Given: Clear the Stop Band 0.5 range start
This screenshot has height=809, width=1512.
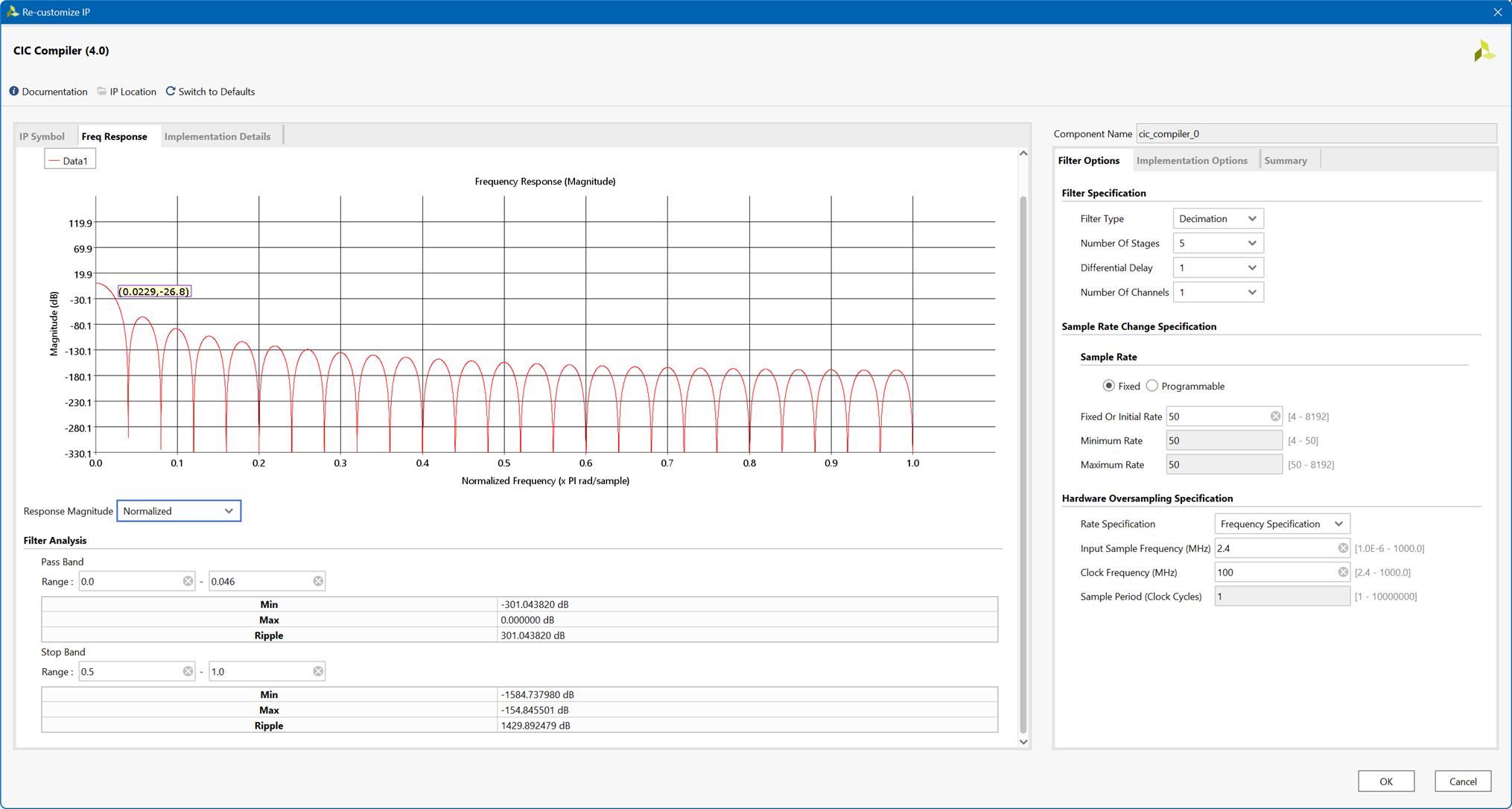Looking at the screenshot, I should 188,671.
